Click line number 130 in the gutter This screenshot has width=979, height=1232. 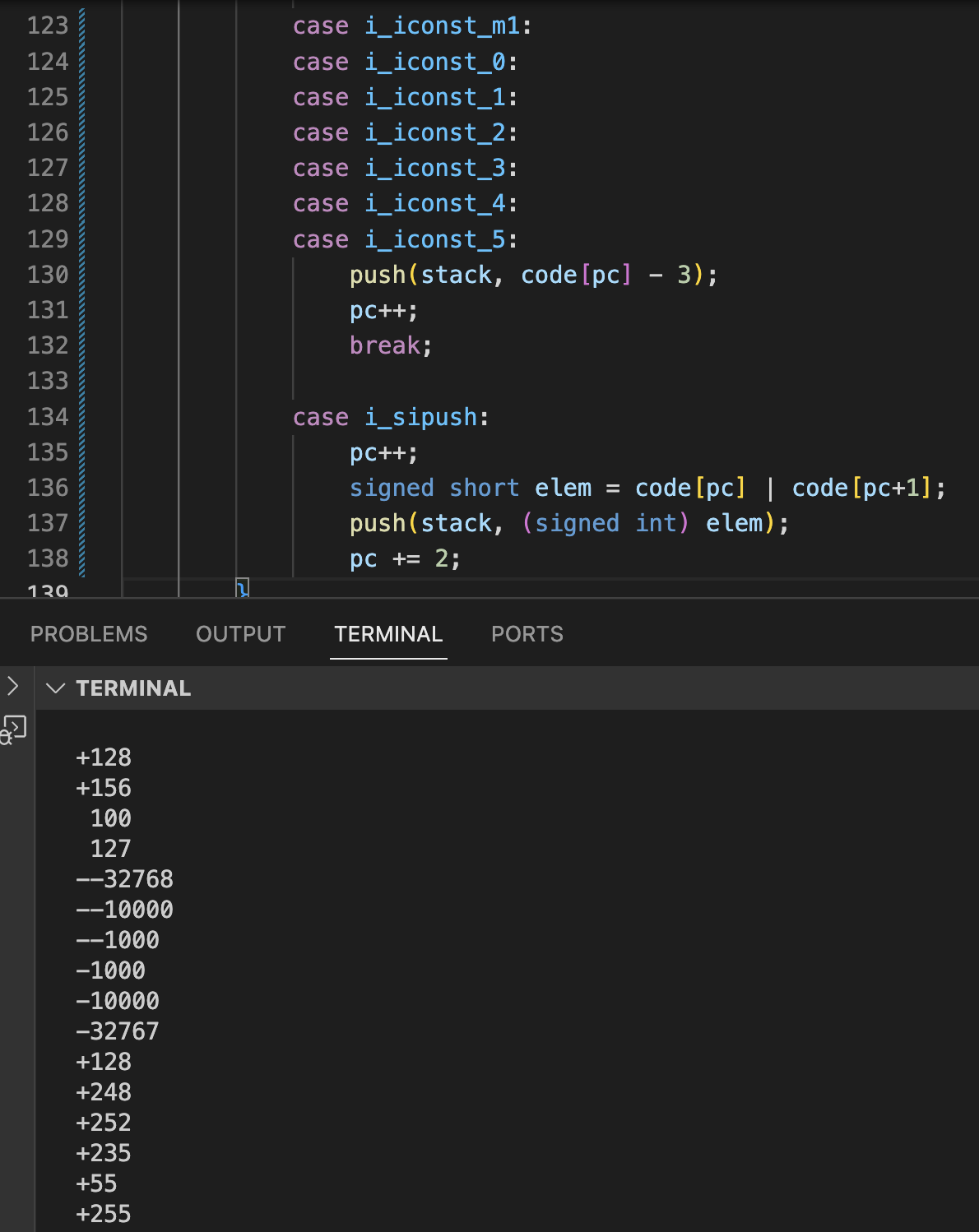tap(48, 275)
